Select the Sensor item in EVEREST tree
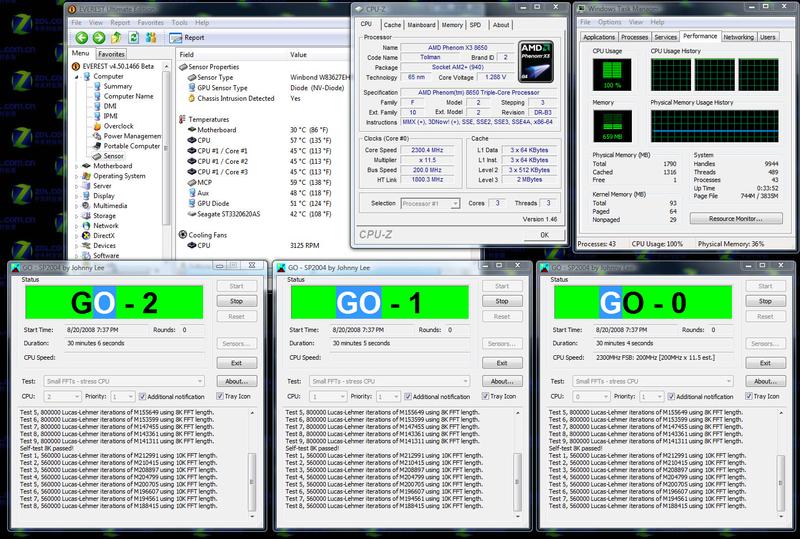Viewport: 800px width, 539px height. pyautogui.click(x=113, y=156)
